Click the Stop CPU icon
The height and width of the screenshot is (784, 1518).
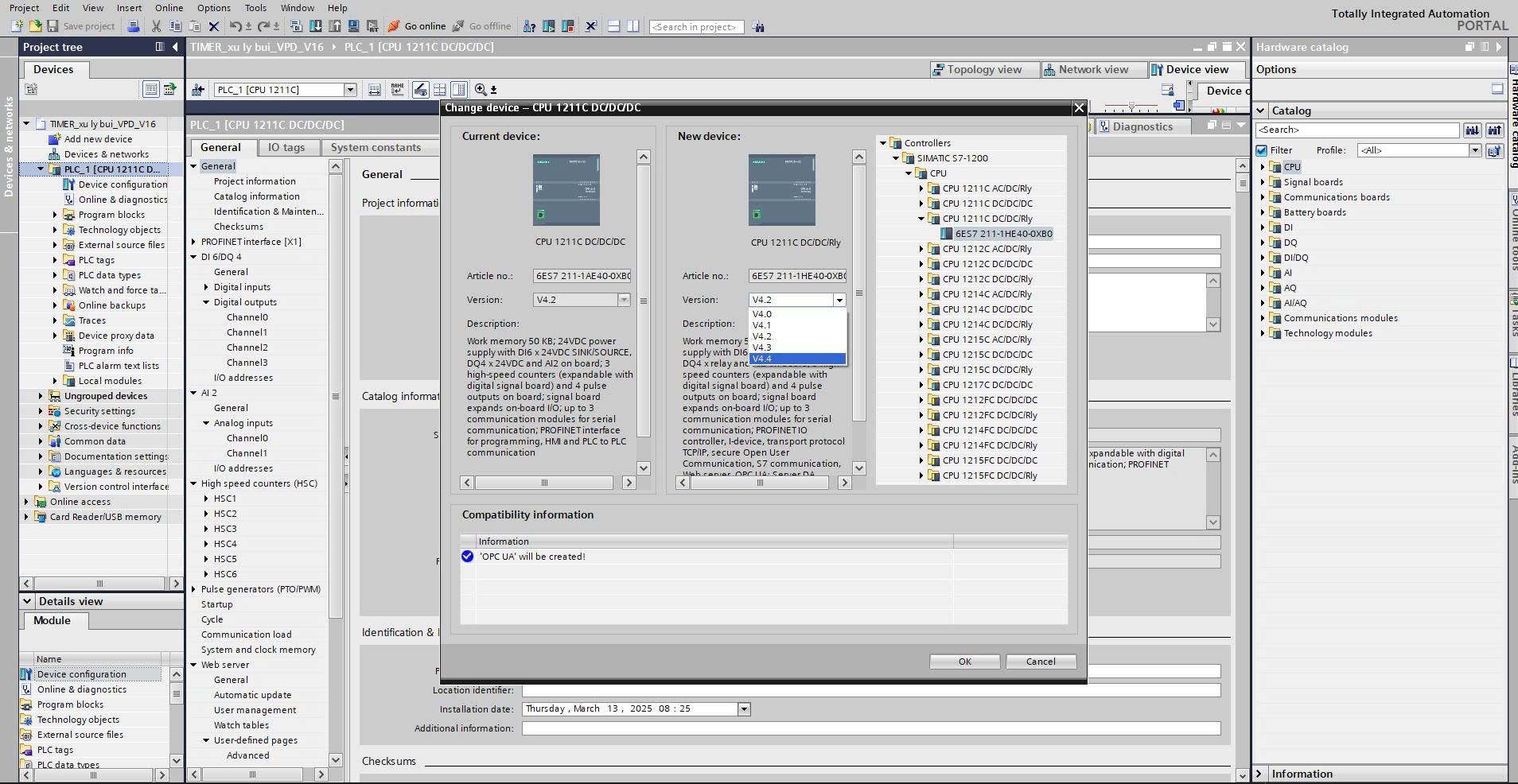(x=568, y=26)
